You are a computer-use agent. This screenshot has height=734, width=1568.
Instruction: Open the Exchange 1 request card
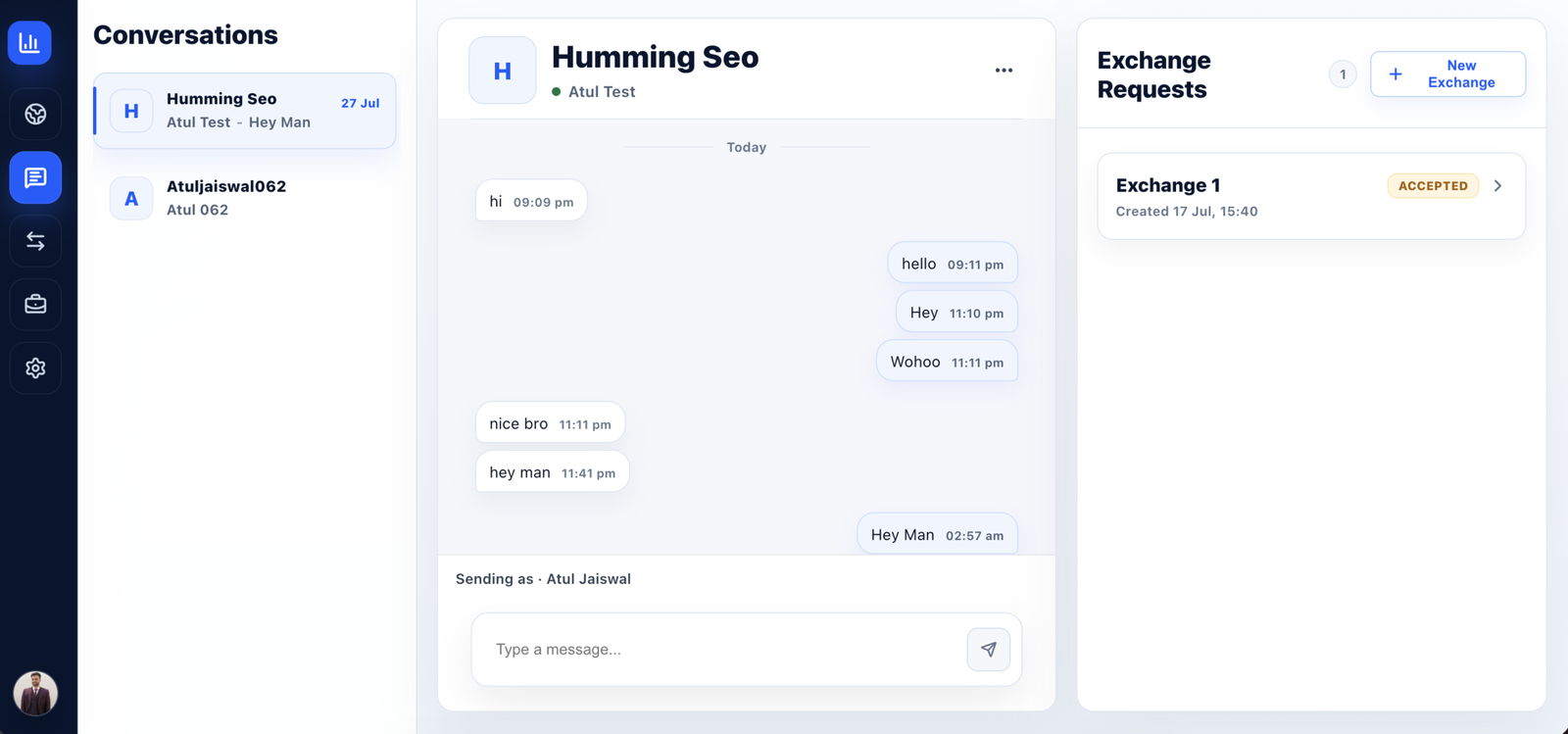point(1311,196)
